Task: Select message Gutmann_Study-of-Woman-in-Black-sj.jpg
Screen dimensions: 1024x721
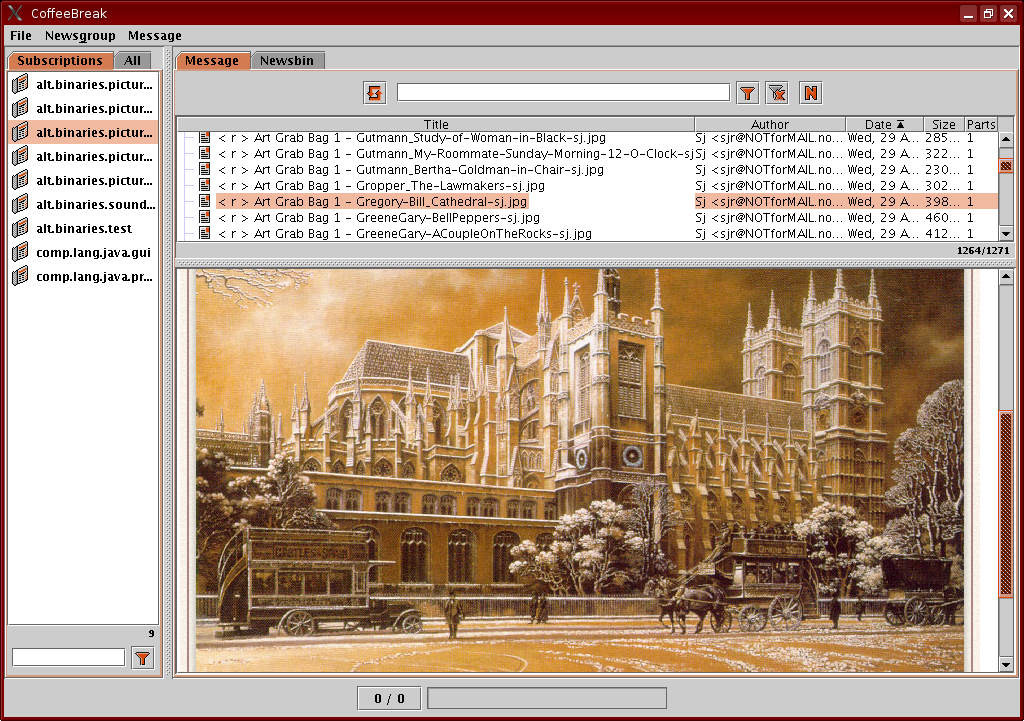Action: tap(412, 138)
